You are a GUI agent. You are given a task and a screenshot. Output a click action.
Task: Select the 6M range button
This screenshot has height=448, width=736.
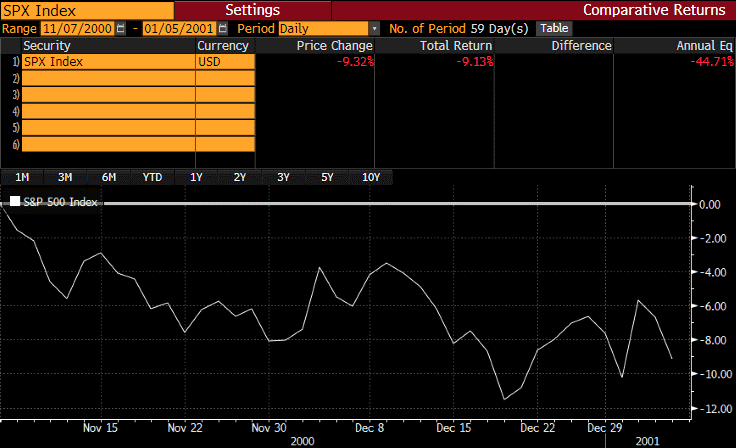109,177
